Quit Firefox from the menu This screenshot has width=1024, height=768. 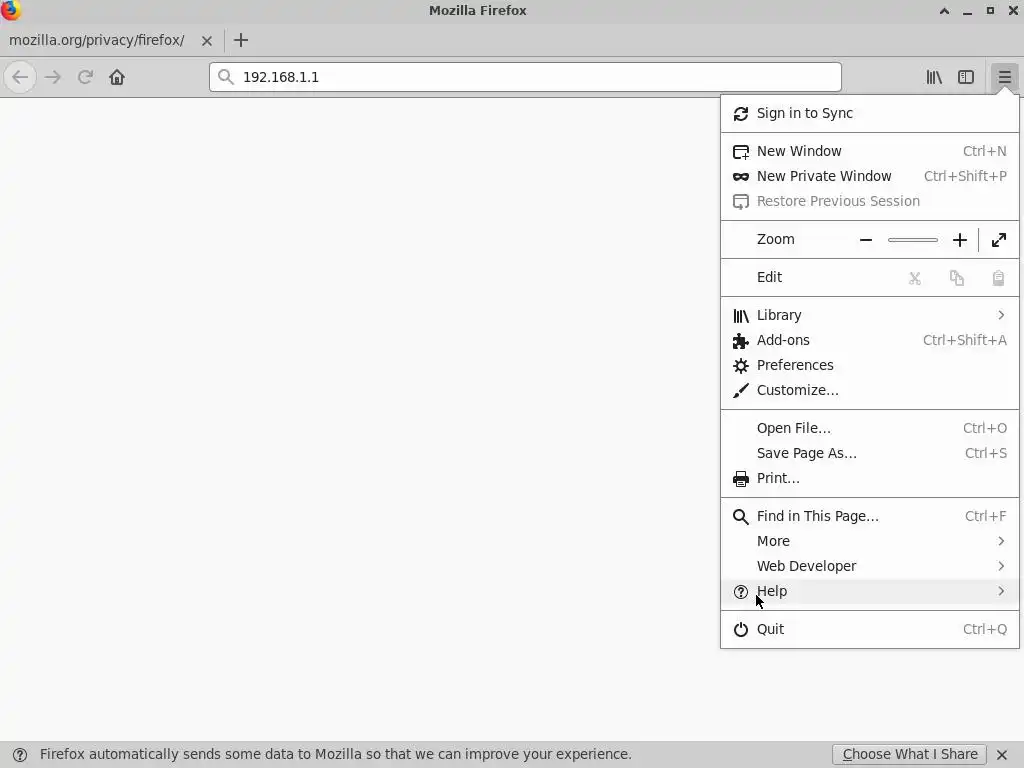[869, 630]
